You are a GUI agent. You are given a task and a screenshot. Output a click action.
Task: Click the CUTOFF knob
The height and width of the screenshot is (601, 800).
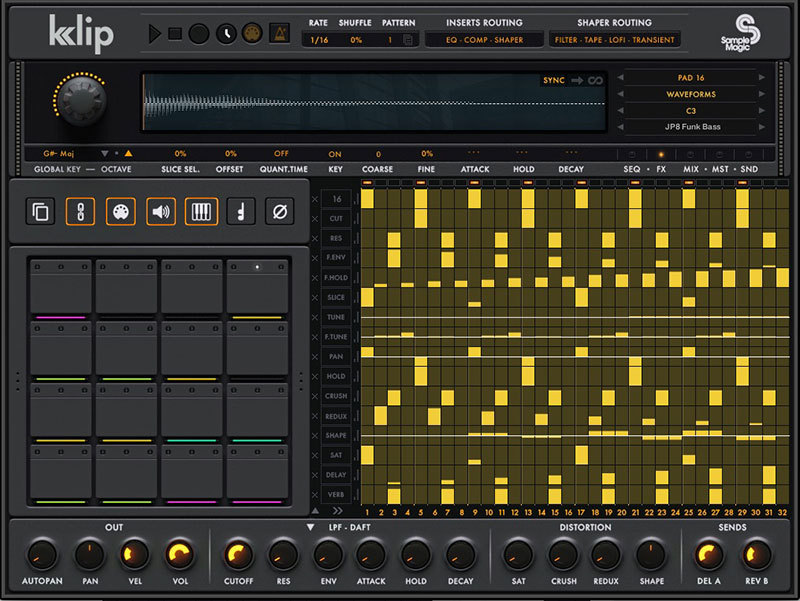[239, 553]
